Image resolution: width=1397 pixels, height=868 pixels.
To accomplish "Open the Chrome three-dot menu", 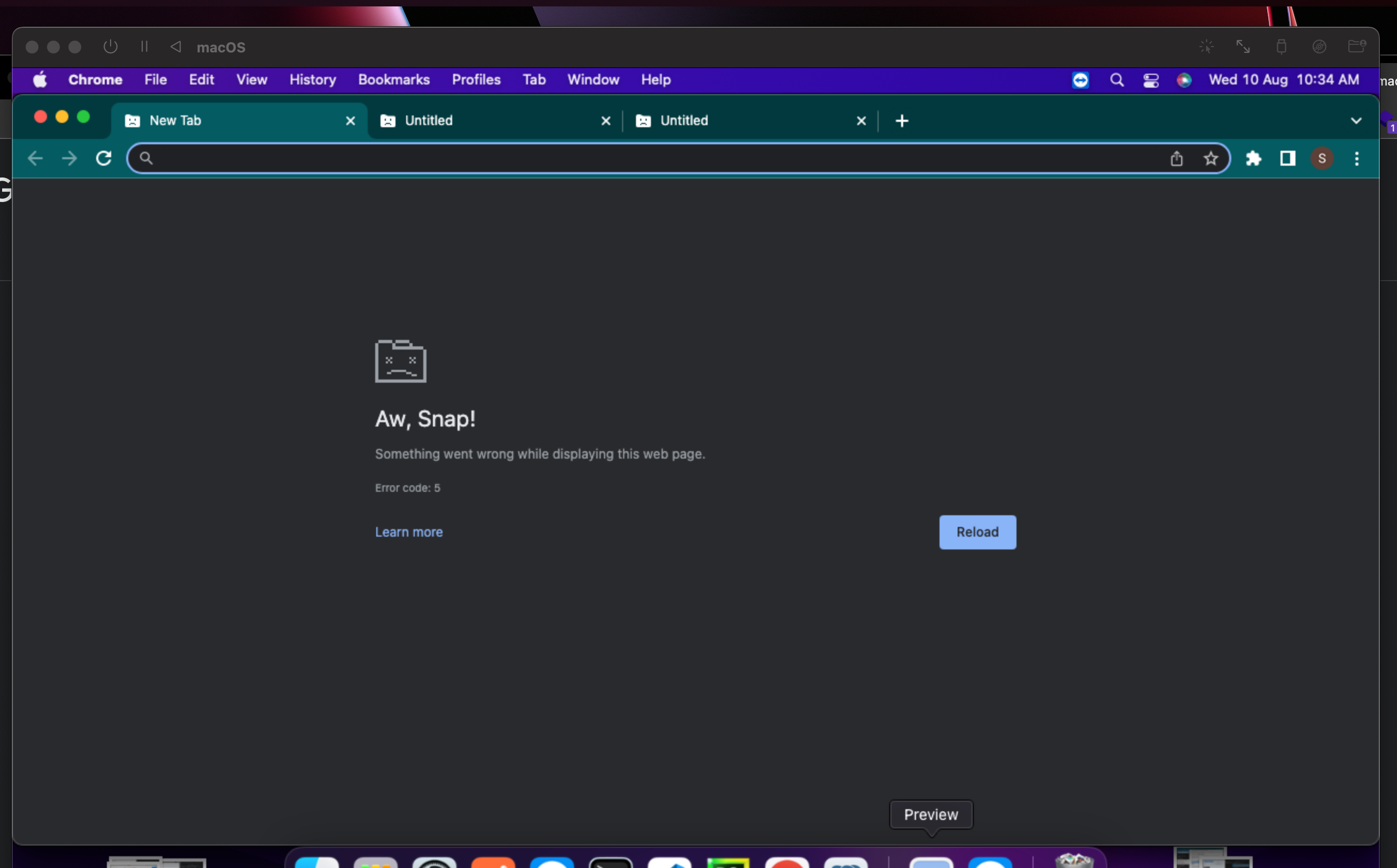I will point(1356,158).
